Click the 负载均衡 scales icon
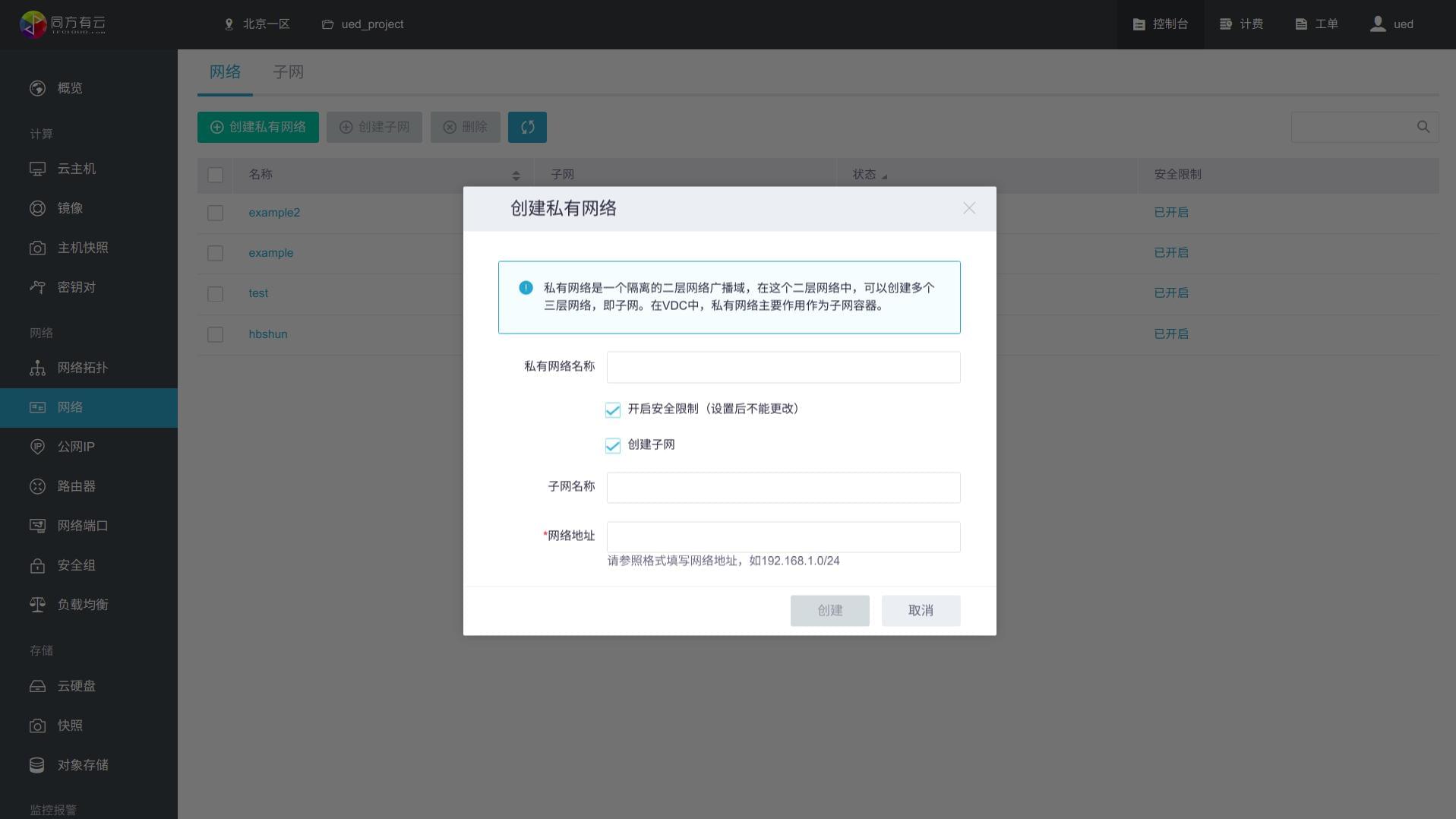The width and height of the screenshot is (1456, 819). click(x=37, y=605)
